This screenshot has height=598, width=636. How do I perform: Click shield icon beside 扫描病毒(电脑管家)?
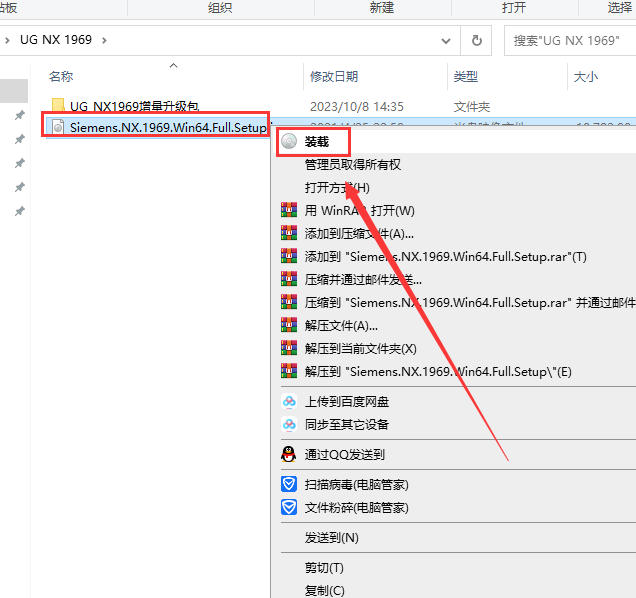(x=289, y=484)
